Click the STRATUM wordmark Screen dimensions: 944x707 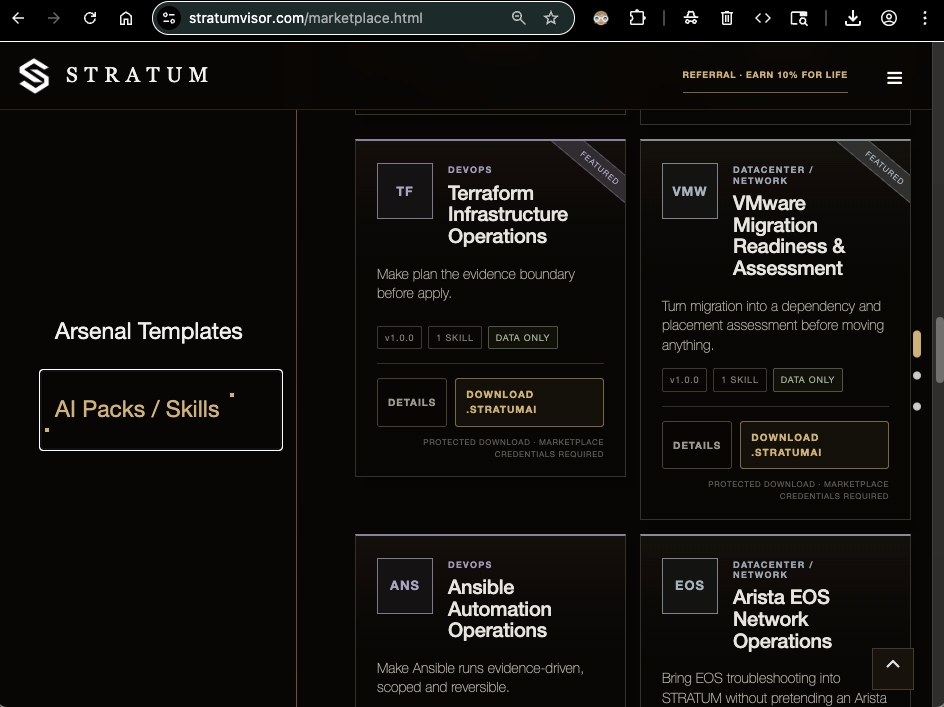coord(138,75)
